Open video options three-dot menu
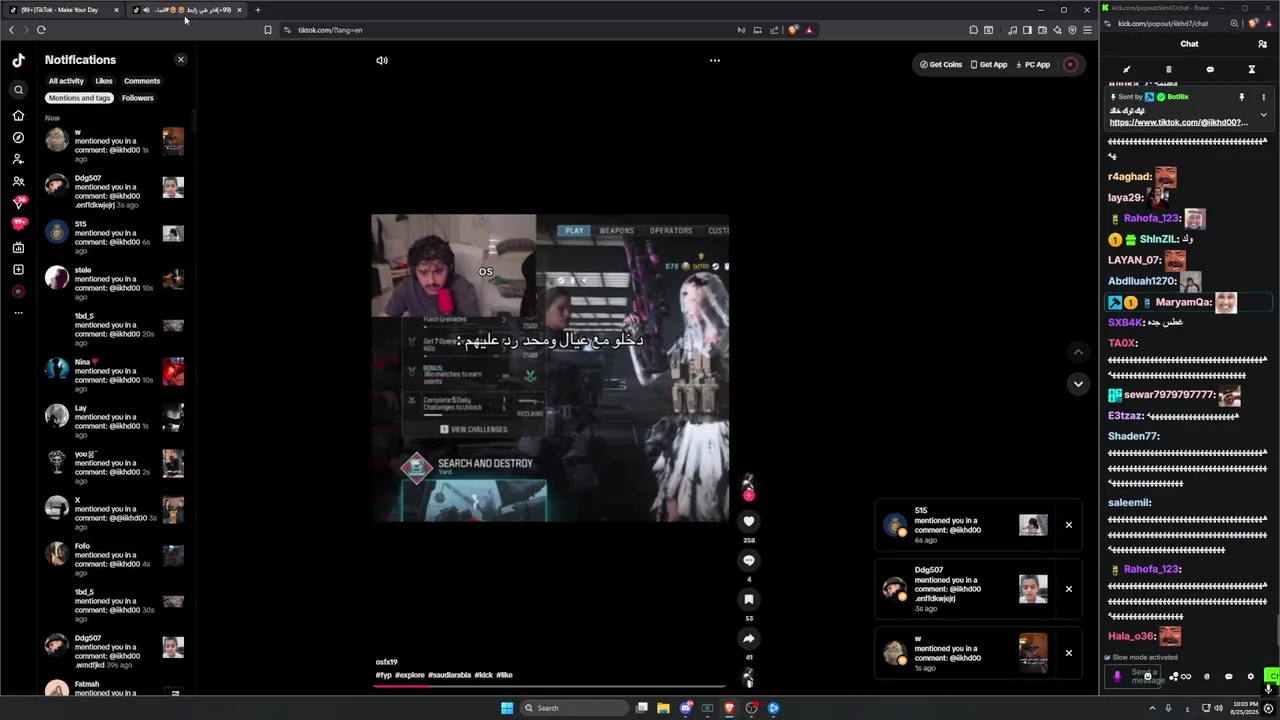 (715, 60)
